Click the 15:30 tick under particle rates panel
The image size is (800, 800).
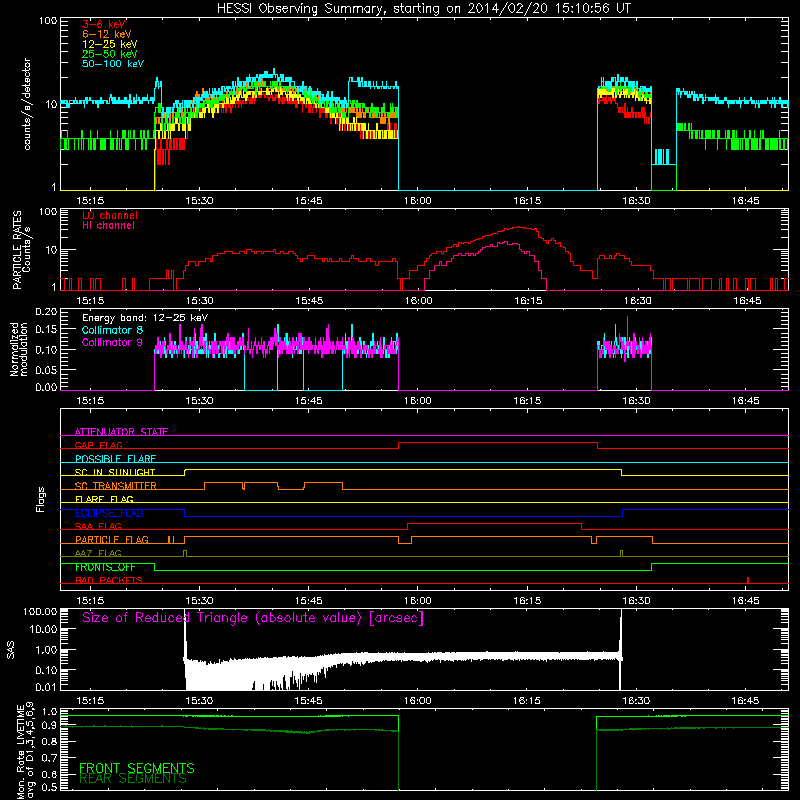pos(199,301)
